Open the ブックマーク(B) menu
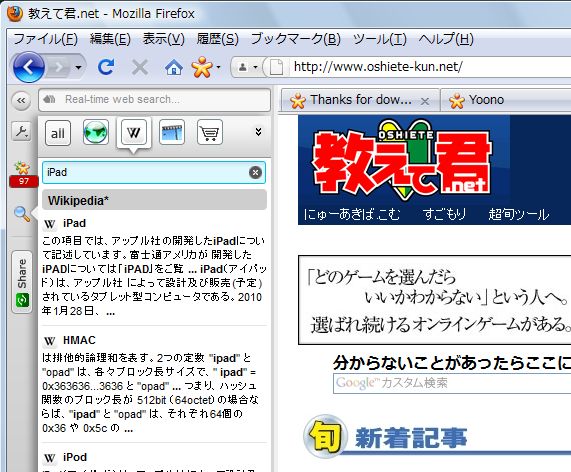 296,39
